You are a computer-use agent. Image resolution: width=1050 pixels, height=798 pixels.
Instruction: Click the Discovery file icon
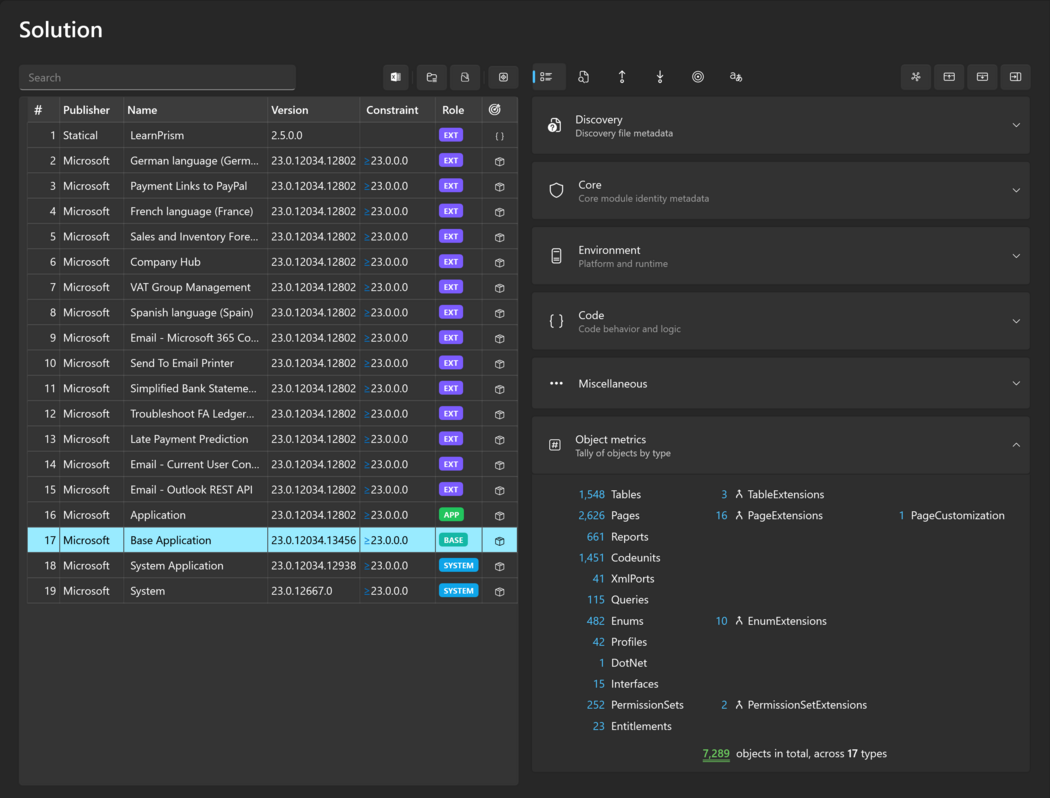[554, 125]
